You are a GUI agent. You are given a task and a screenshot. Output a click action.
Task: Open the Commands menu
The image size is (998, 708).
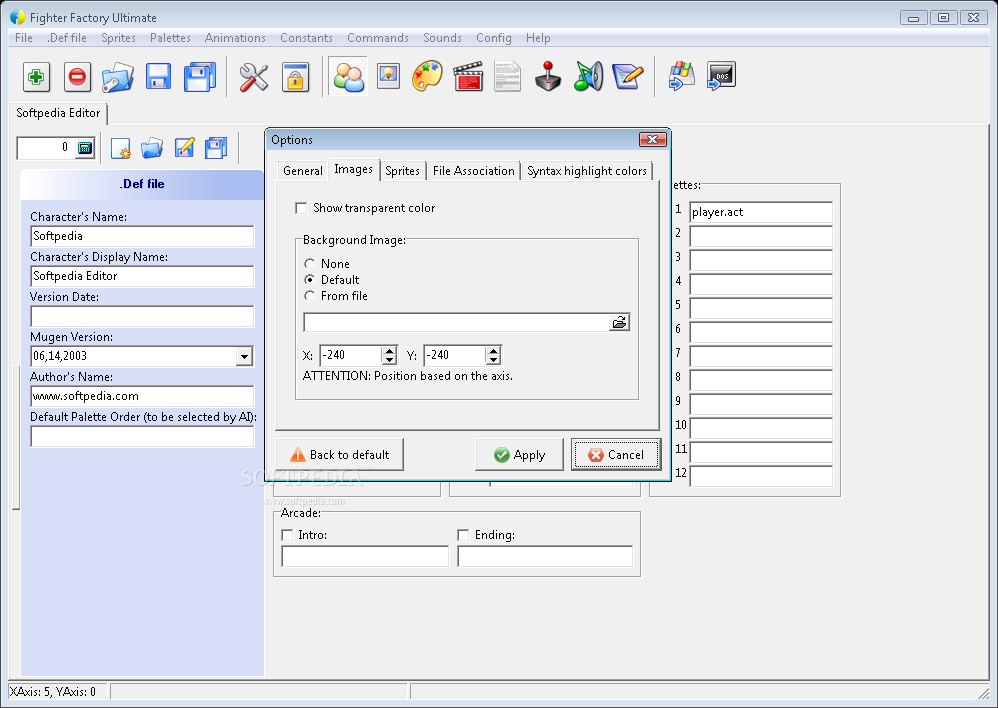pos(377,38)
